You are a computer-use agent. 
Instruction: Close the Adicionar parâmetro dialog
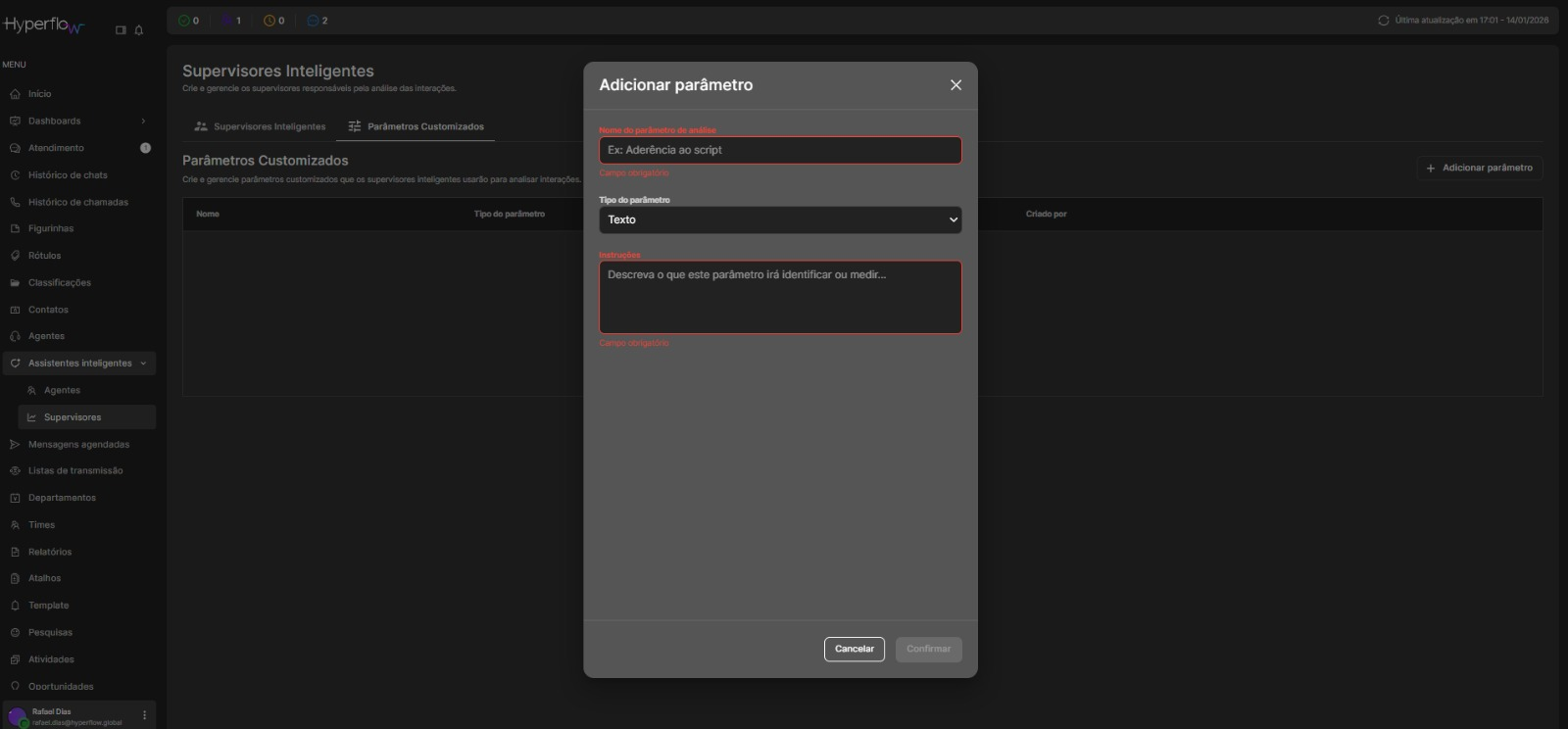coord(955,85)
